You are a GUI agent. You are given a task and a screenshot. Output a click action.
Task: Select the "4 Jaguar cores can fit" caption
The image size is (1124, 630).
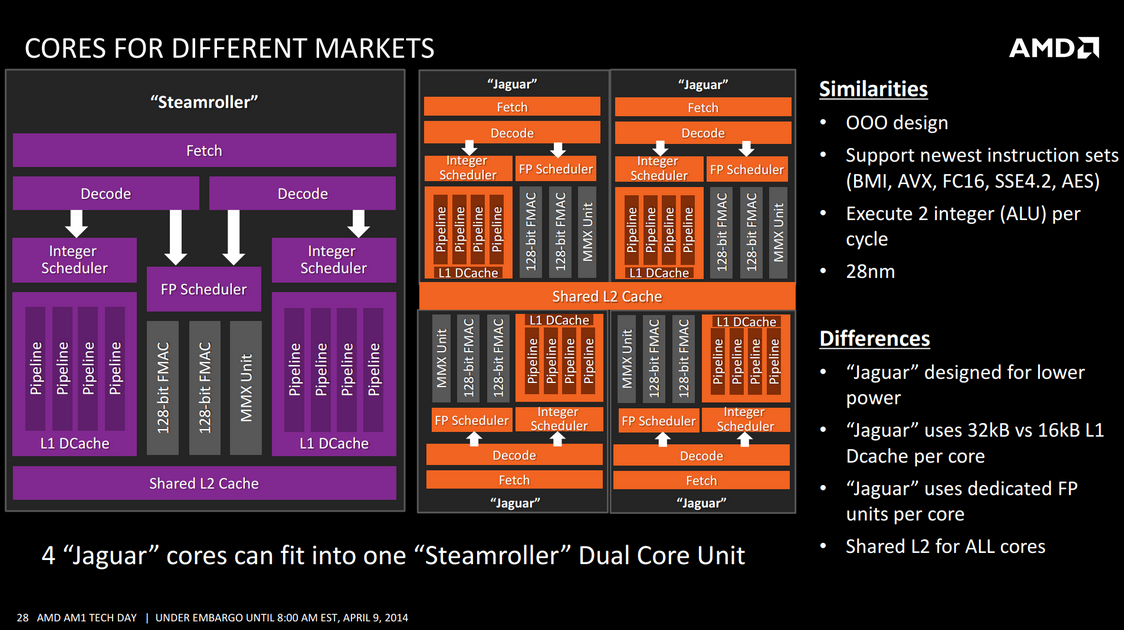click(394, 555)
